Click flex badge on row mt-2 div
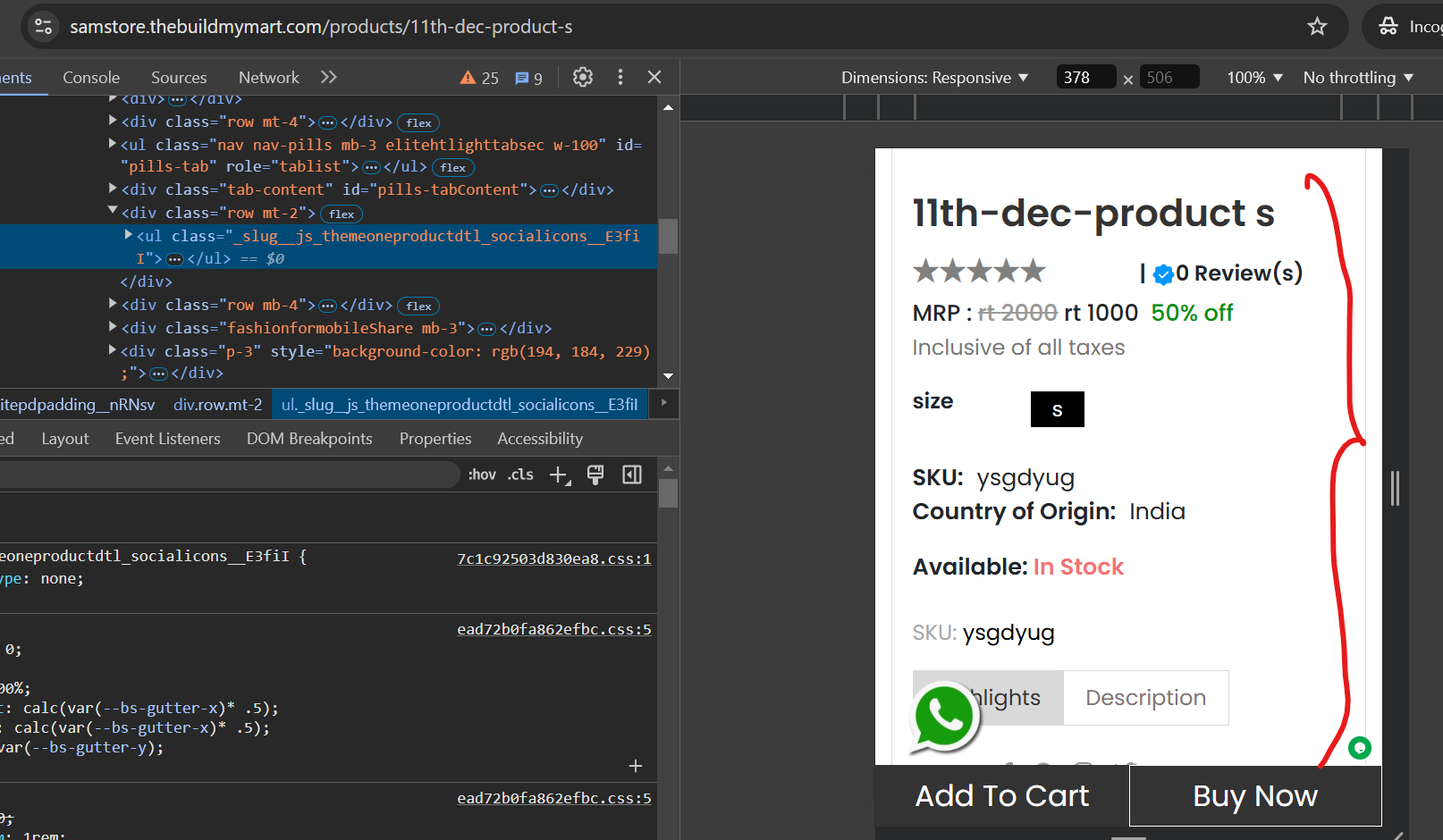The width and height of the screenshot is (1443, 840). (x=342, y=214)
